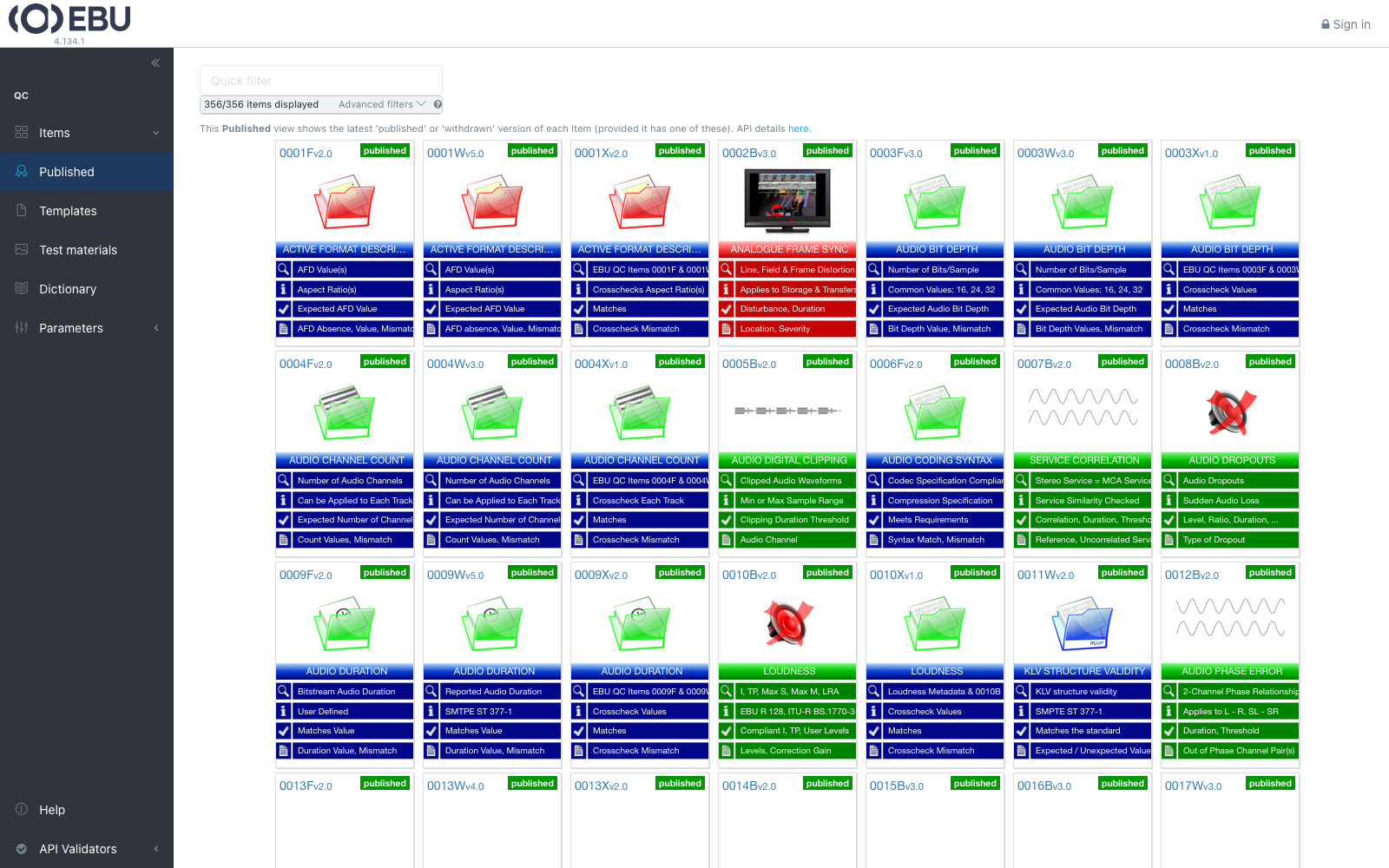Click the info icon next to SMPTE ST 377-1 on card 0011W
Screen dimensions: 1389x868
(1021, 711)
